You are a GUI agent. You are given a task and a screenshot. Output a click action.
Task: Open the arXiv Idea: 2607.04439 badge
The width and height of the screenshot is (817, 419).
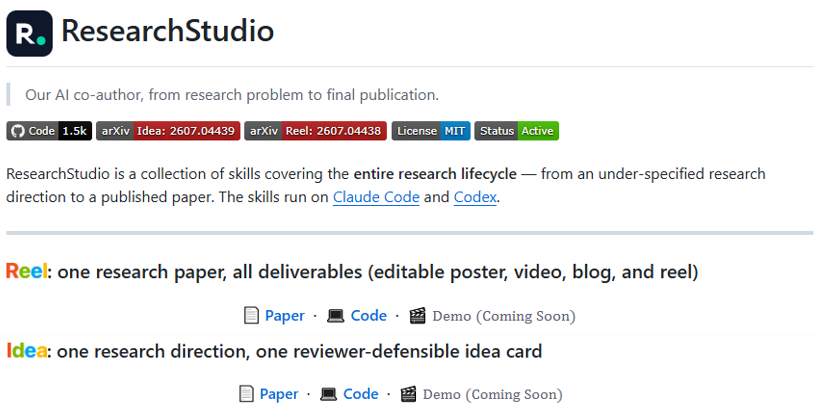[x=168, y=131]
